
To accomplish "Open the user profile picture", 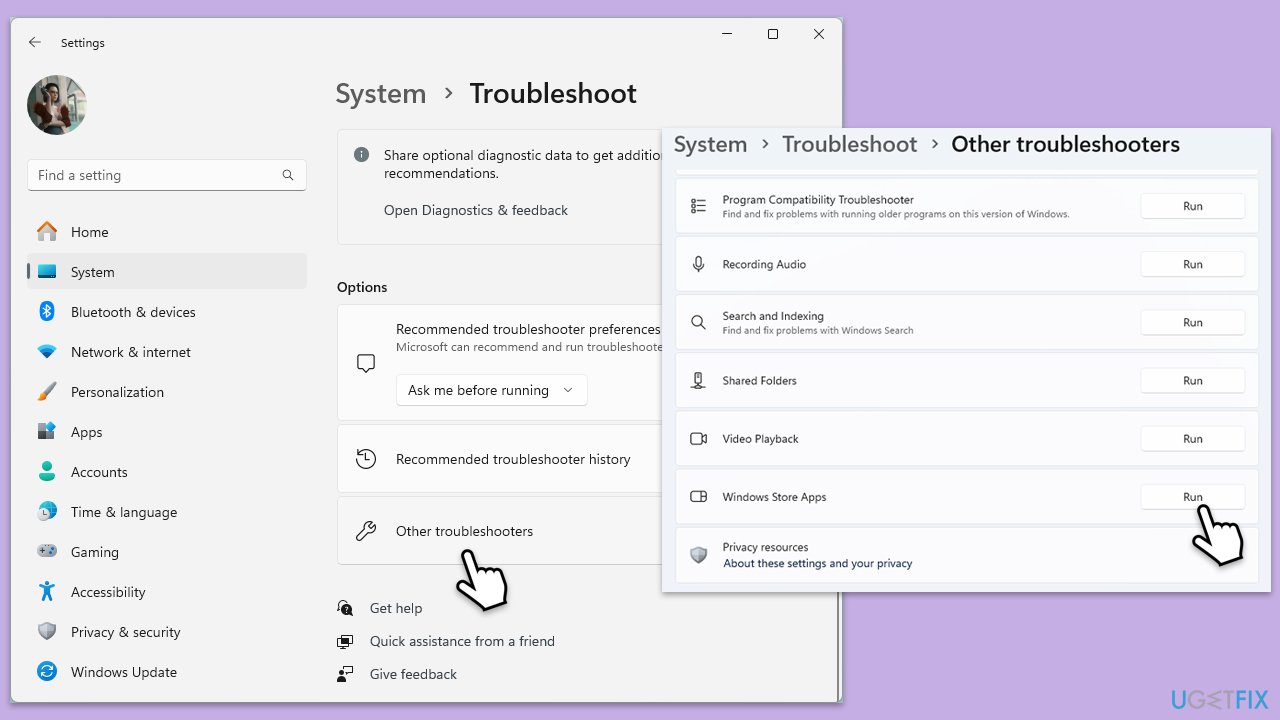I will coord(57,105).
